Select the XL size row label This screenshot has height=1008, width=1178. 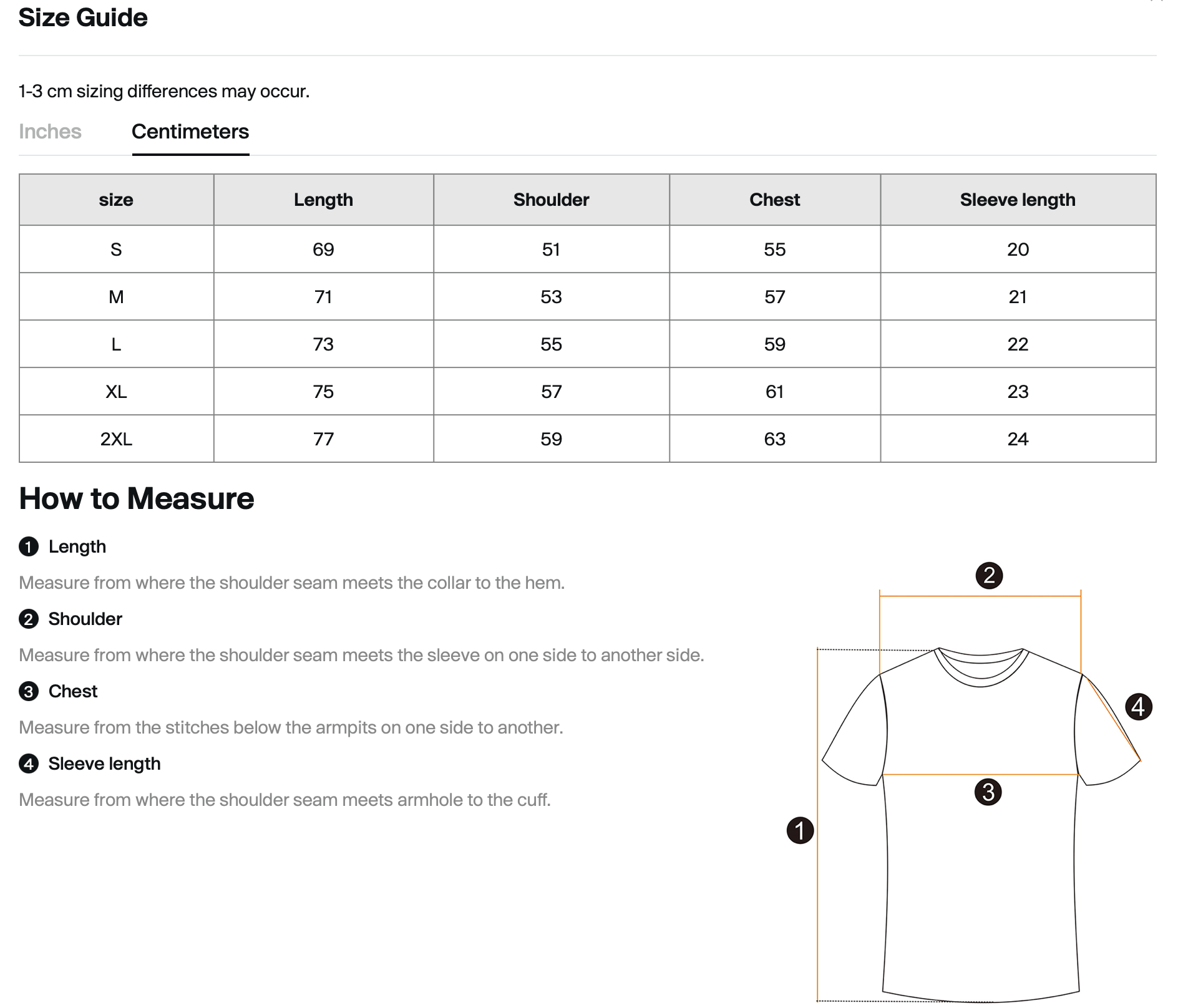pyautogui.click(x=116, y=392)
